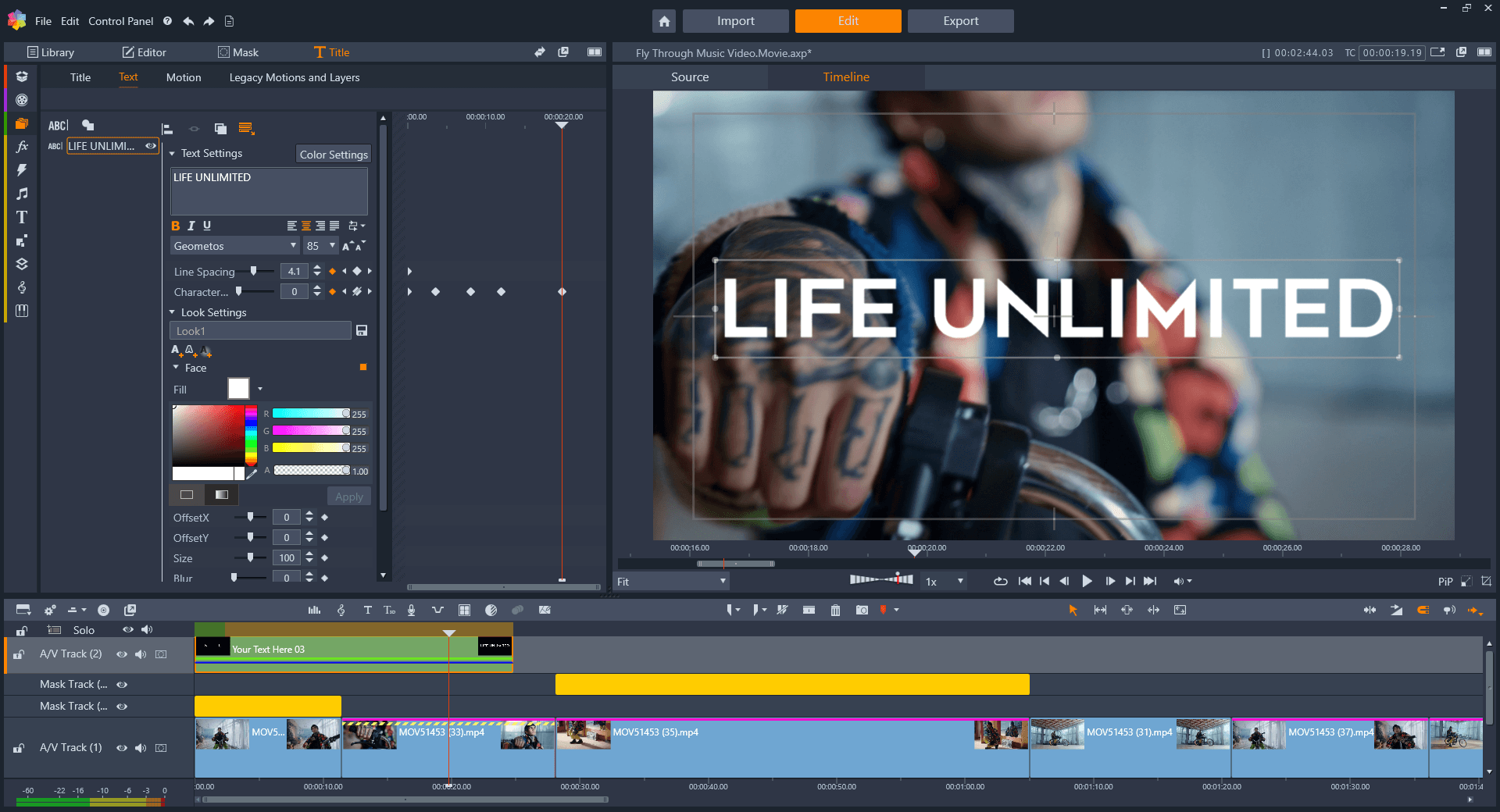
Task: Toggle bold formatting for the title text
Action: tap(175, 226)
